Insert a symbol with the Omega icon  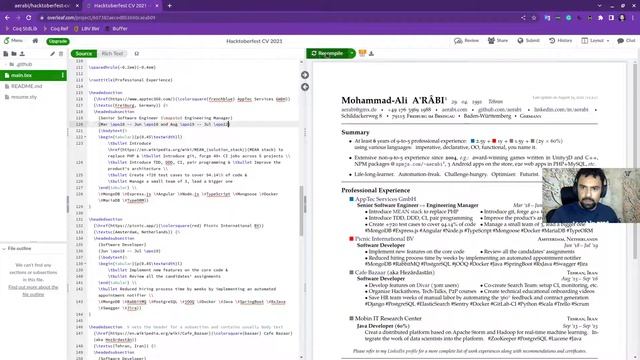pyautogui.click(x=137, y=53)
